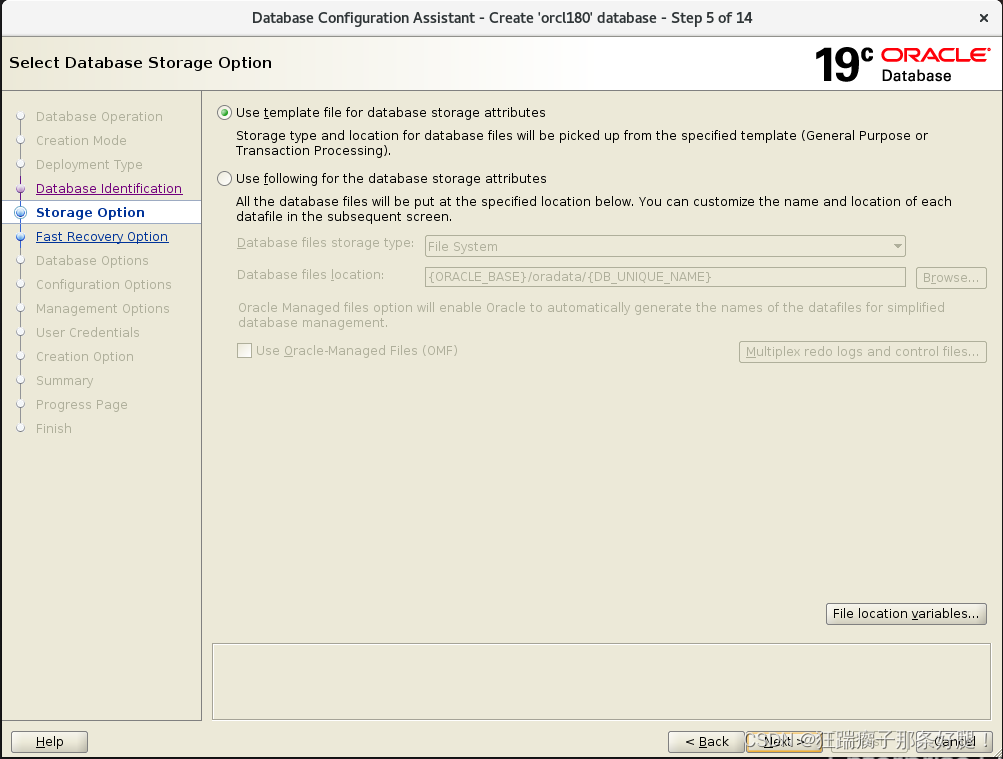Select Storage Option step in sidebar
The width and height of the screenshot is (1003, 759).
(x=90, y=212)
